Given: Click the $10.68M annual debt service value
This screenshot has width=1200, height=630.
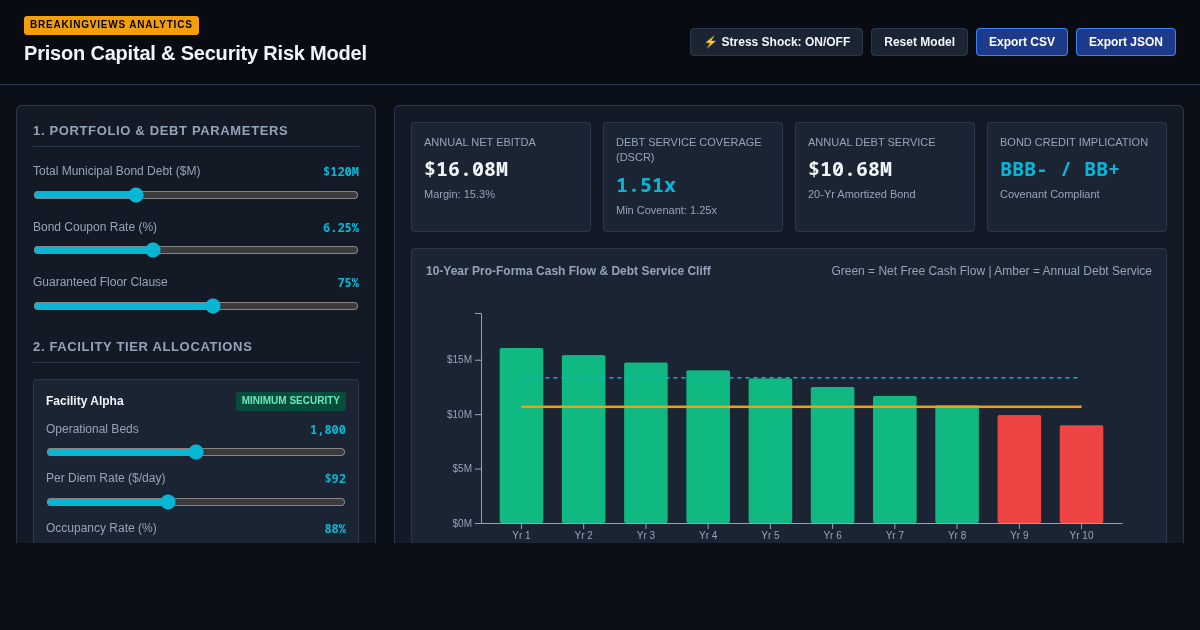Looking at the screenshot, I should click(x=850, y=169).
